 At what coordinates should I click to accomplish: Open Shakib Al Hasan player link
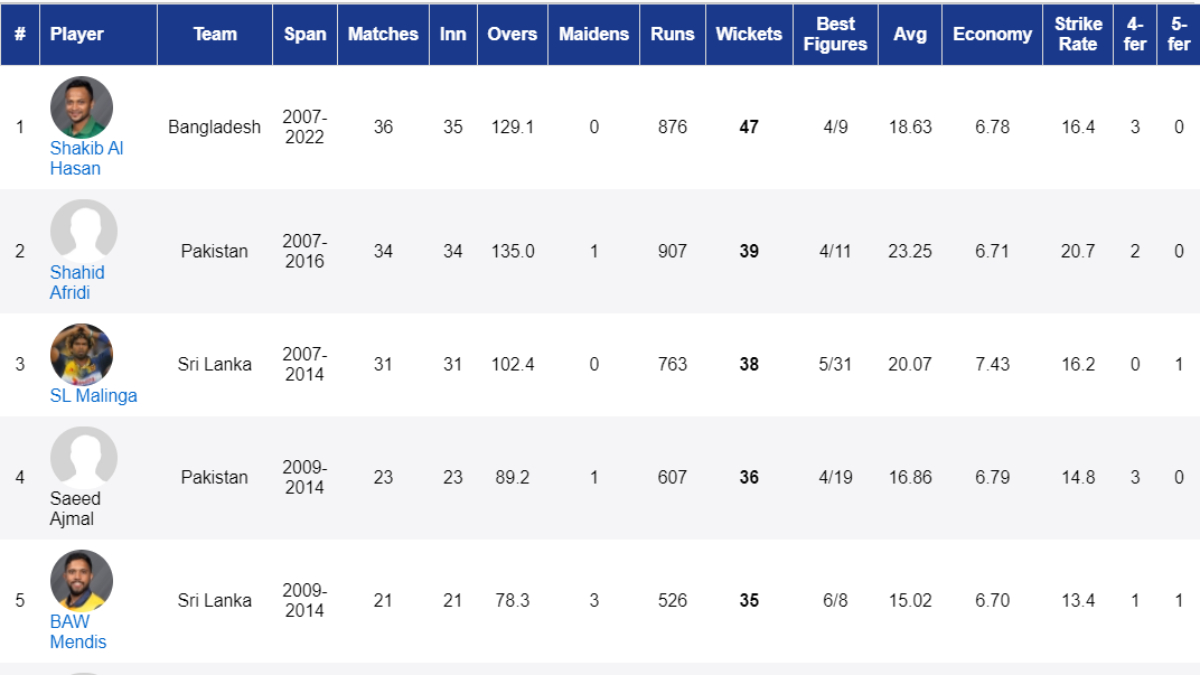pos(87,158)
